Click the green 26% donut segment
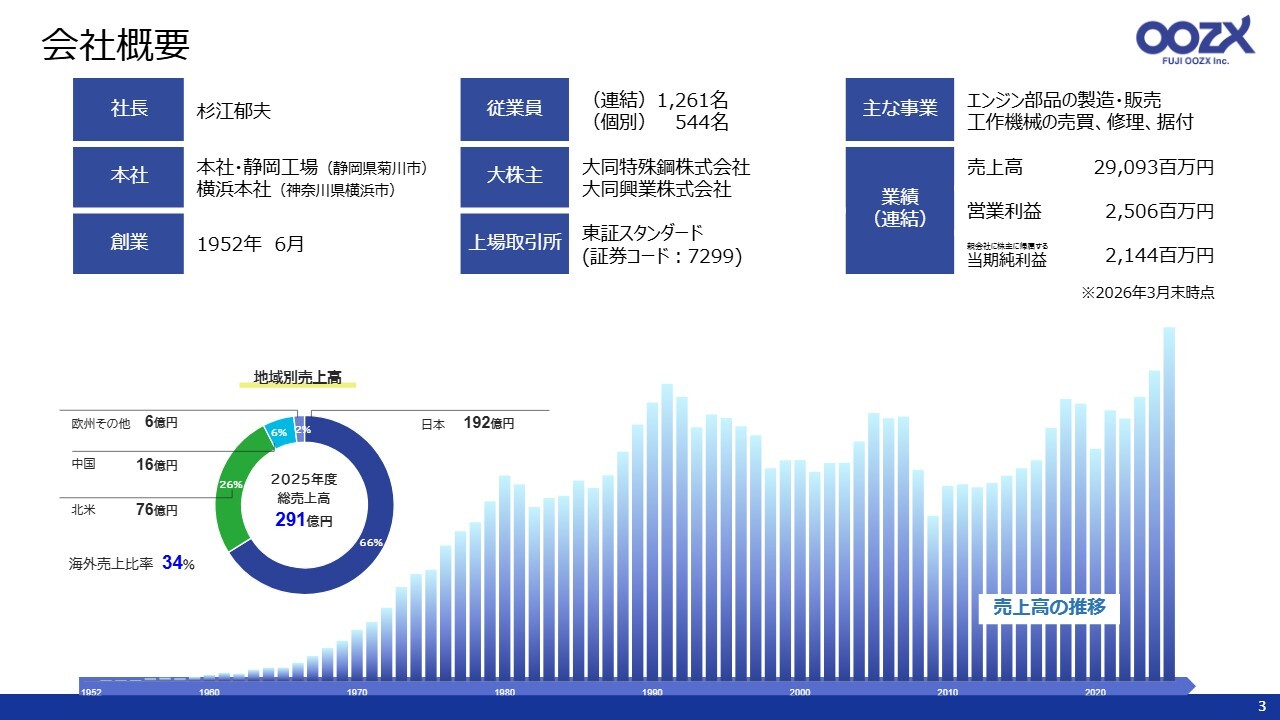 (232, 487)
